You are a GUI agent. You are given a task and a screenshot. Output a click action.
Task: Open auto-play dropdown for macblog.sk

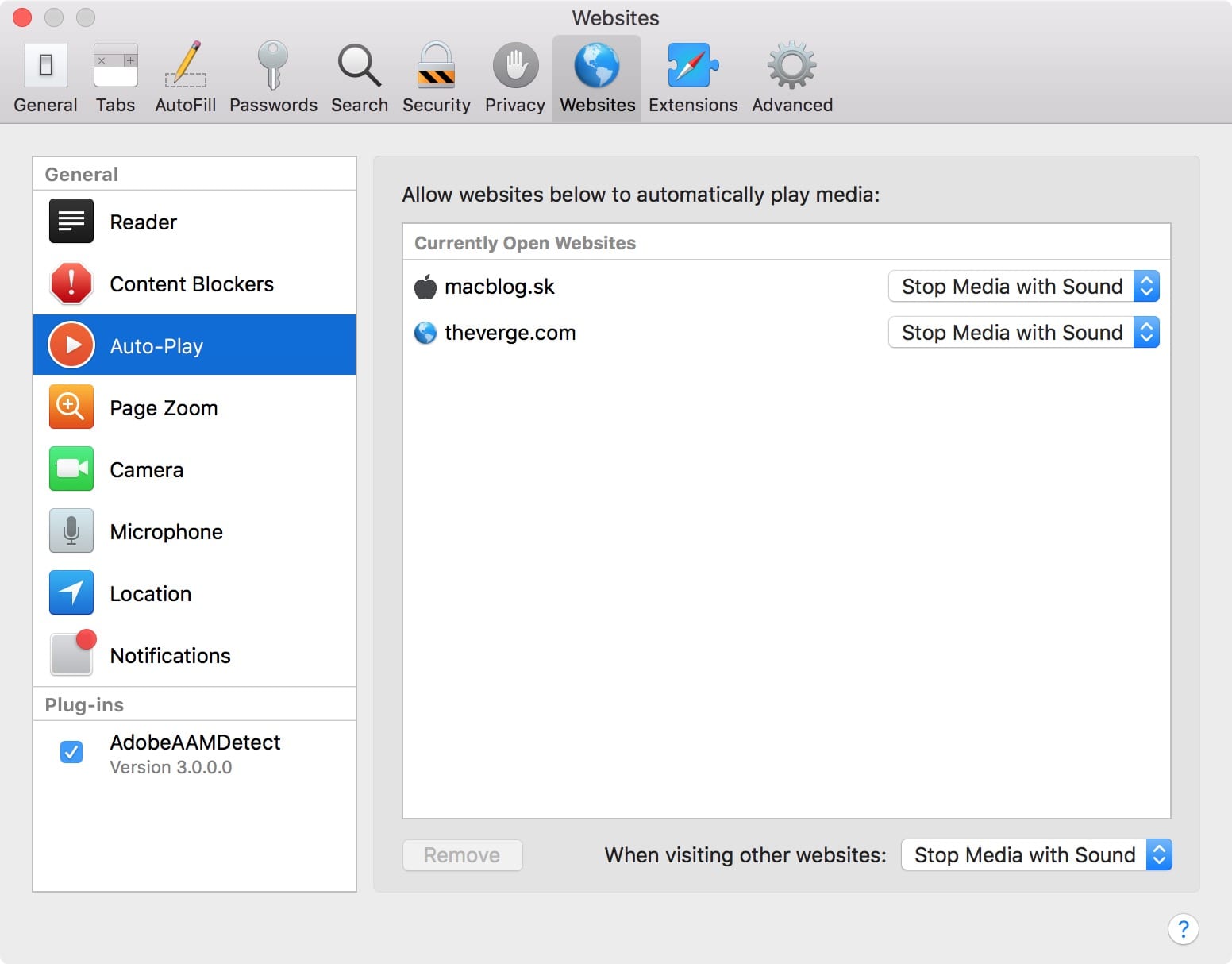tap(1023, 287)
